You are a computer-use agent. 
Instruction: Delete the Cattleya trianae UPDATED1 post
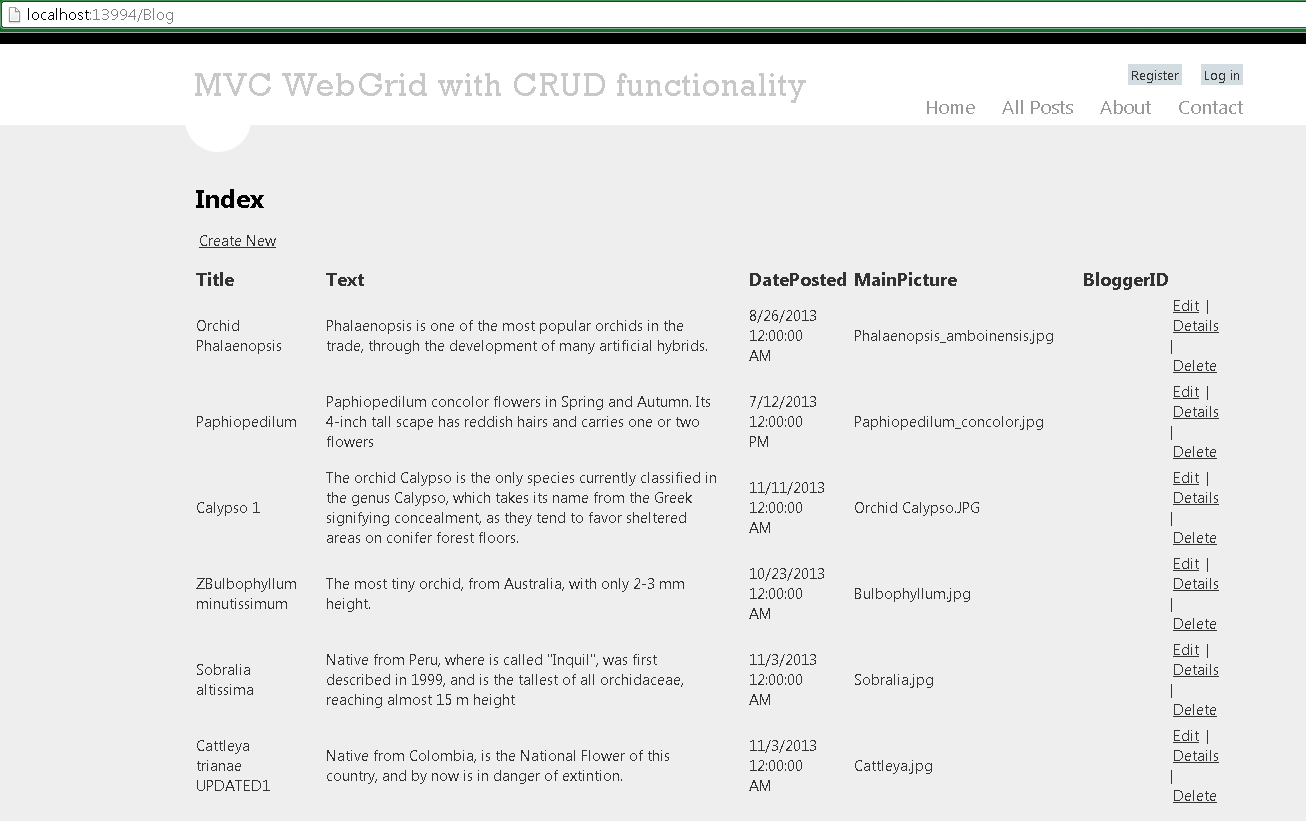point(1195,796)
